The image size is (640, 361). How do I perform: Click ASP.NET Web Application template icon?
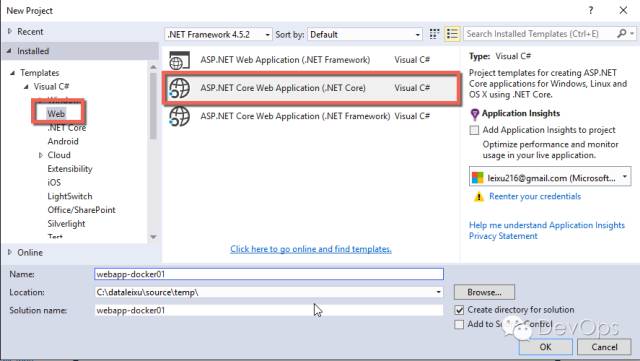tap(180, 60)
